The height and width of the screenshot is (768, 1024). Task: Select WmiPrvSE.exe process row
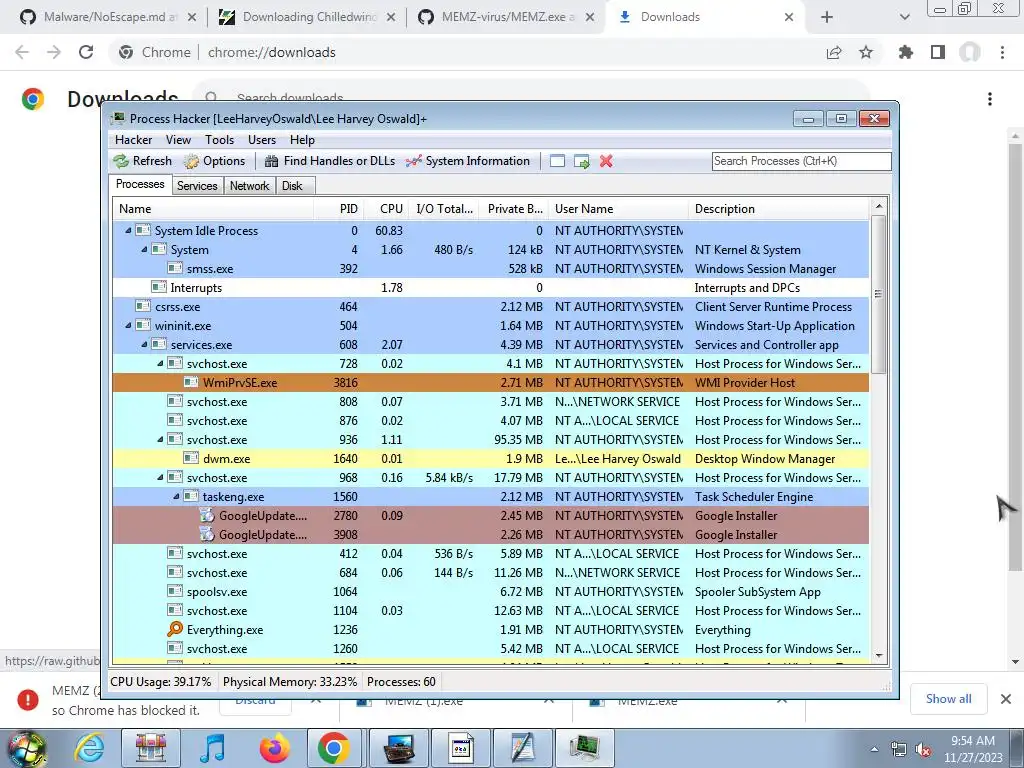[490, 383]
